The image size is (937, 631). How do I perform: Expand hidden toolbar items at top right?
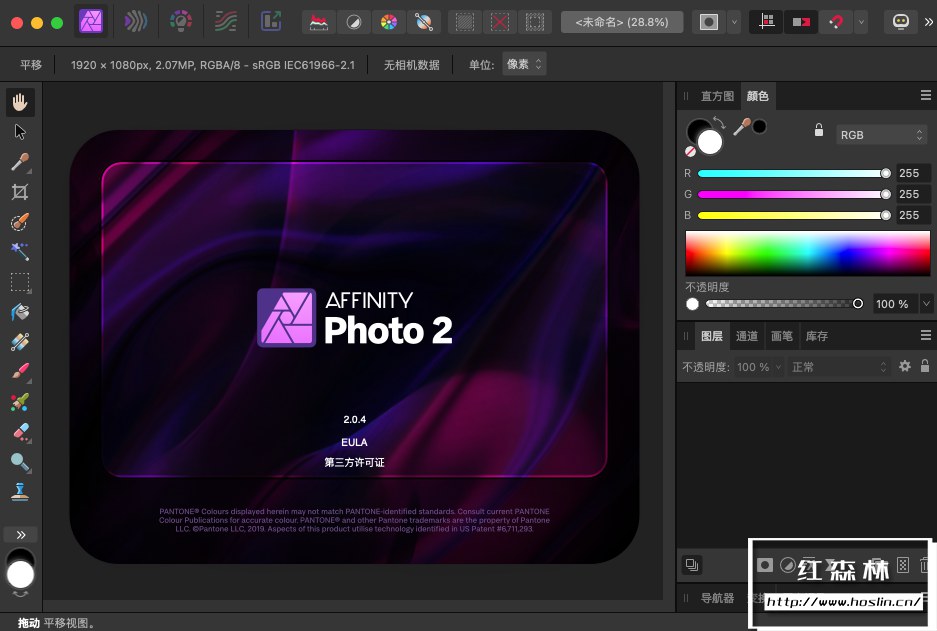929,23
